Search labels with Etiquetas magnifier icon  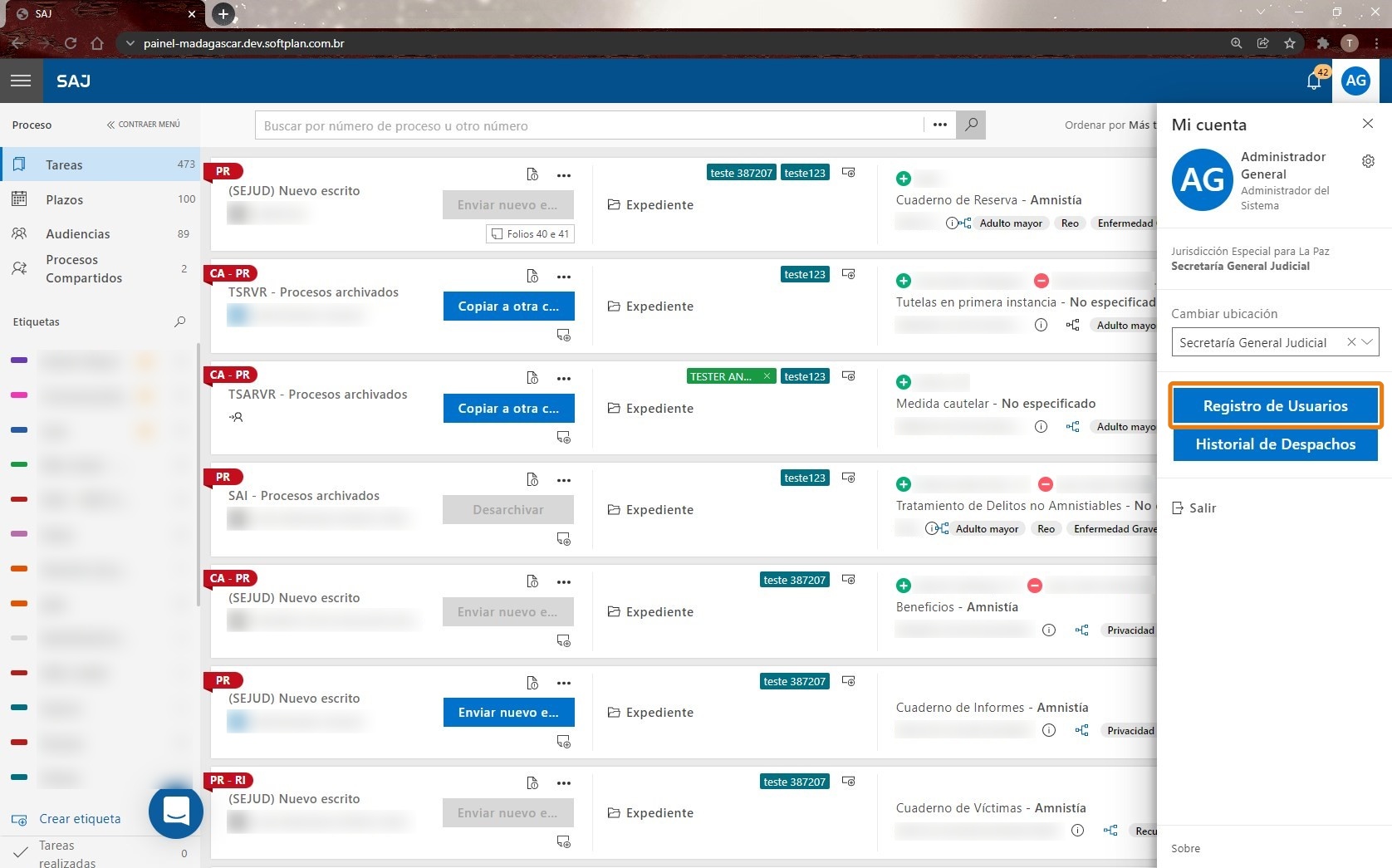point(179,321)
